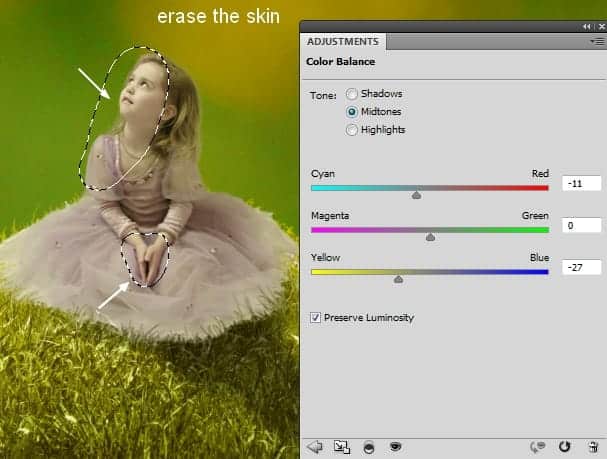
Task: Click the delete adjustment trash icon
Action: 593,447
